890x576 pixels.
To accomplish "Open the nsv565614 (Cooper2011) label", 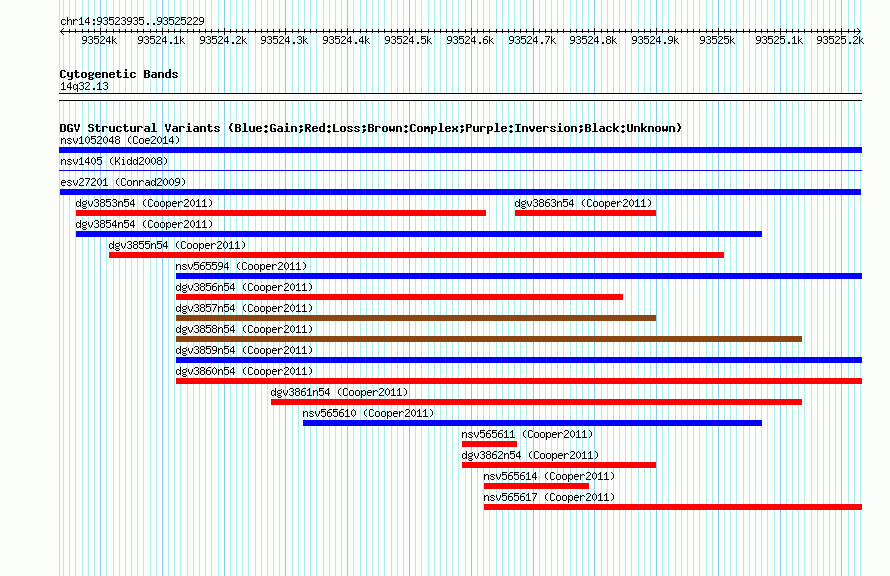I will coord(549,476).
